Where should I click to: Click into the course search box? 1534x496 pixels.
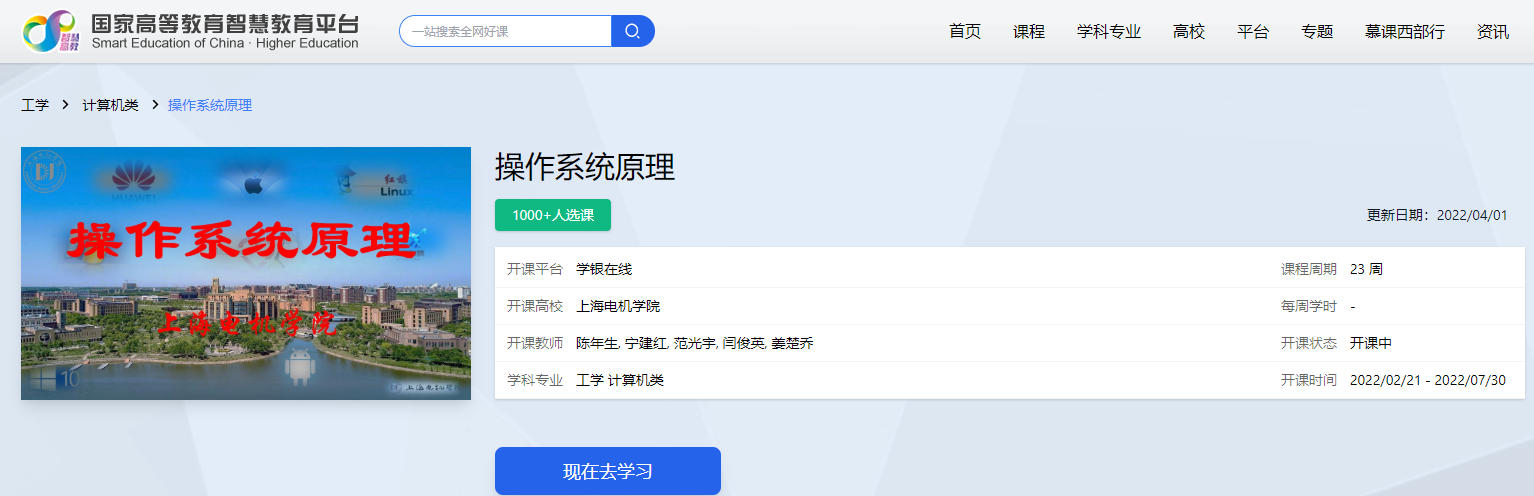point(505,31)
